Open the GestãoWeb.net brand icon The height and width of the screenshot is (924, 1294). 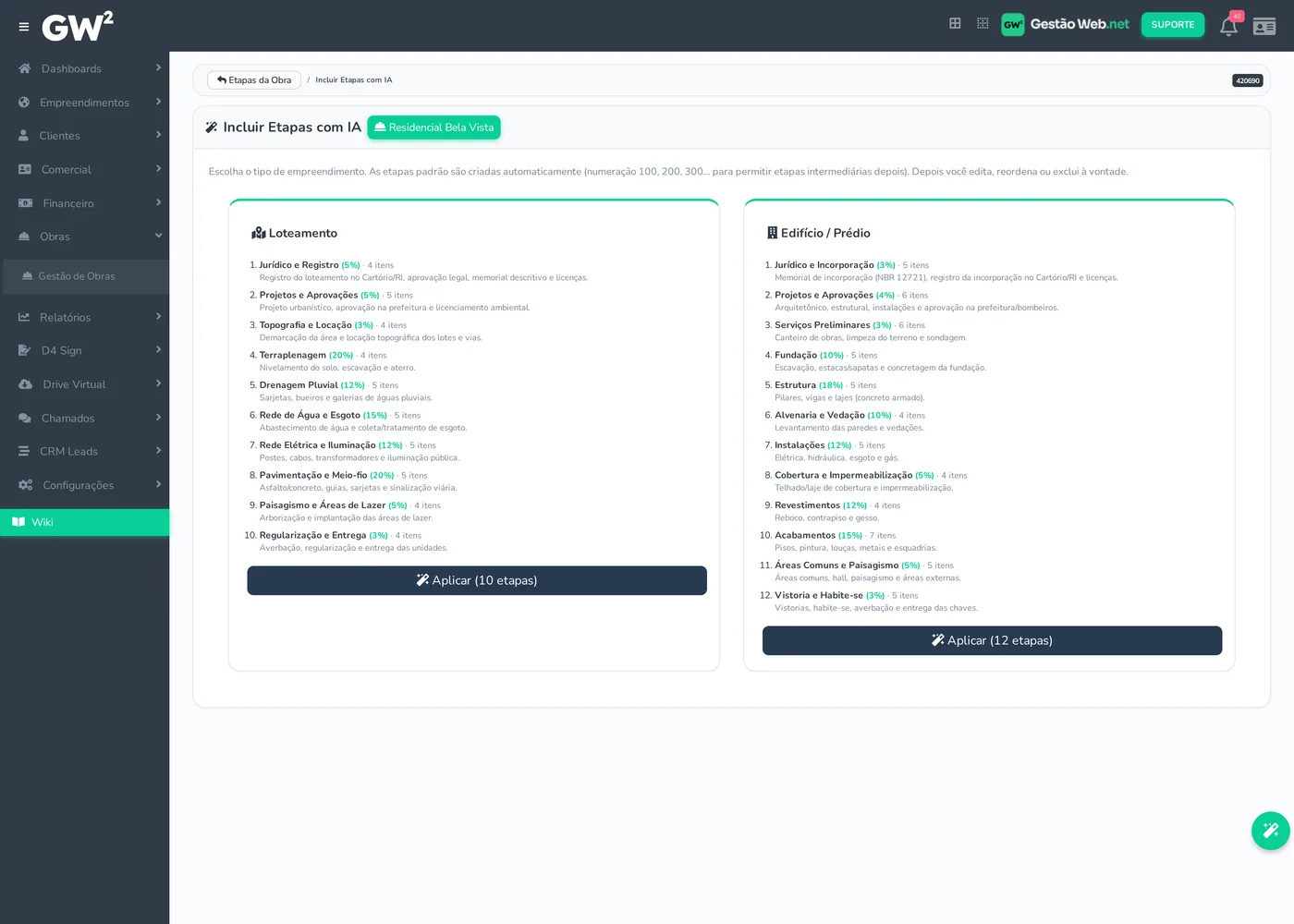[x=1013, y=25]
